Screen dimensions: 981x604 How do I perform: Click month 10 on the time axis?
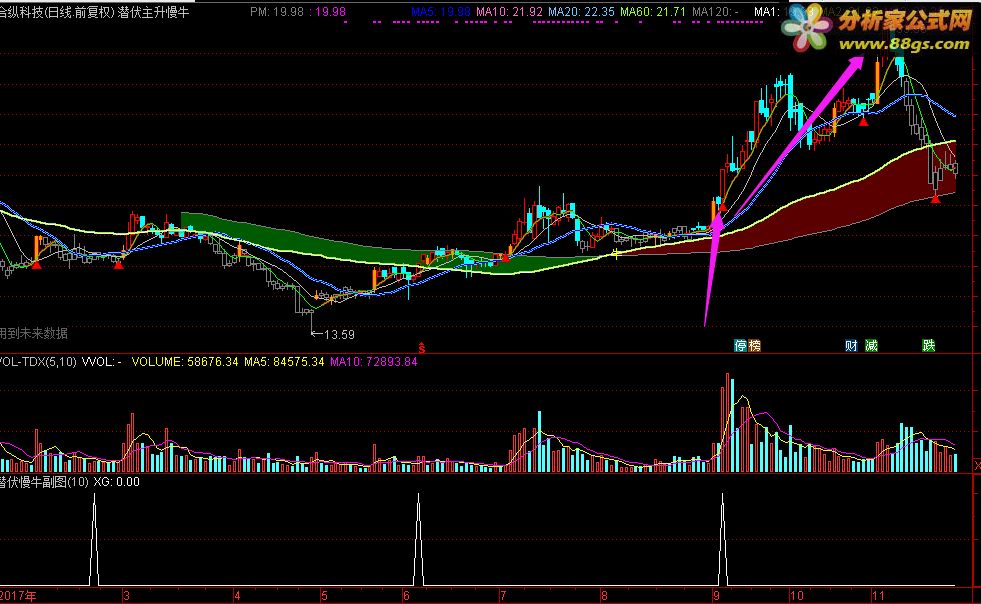pos(796,596)
